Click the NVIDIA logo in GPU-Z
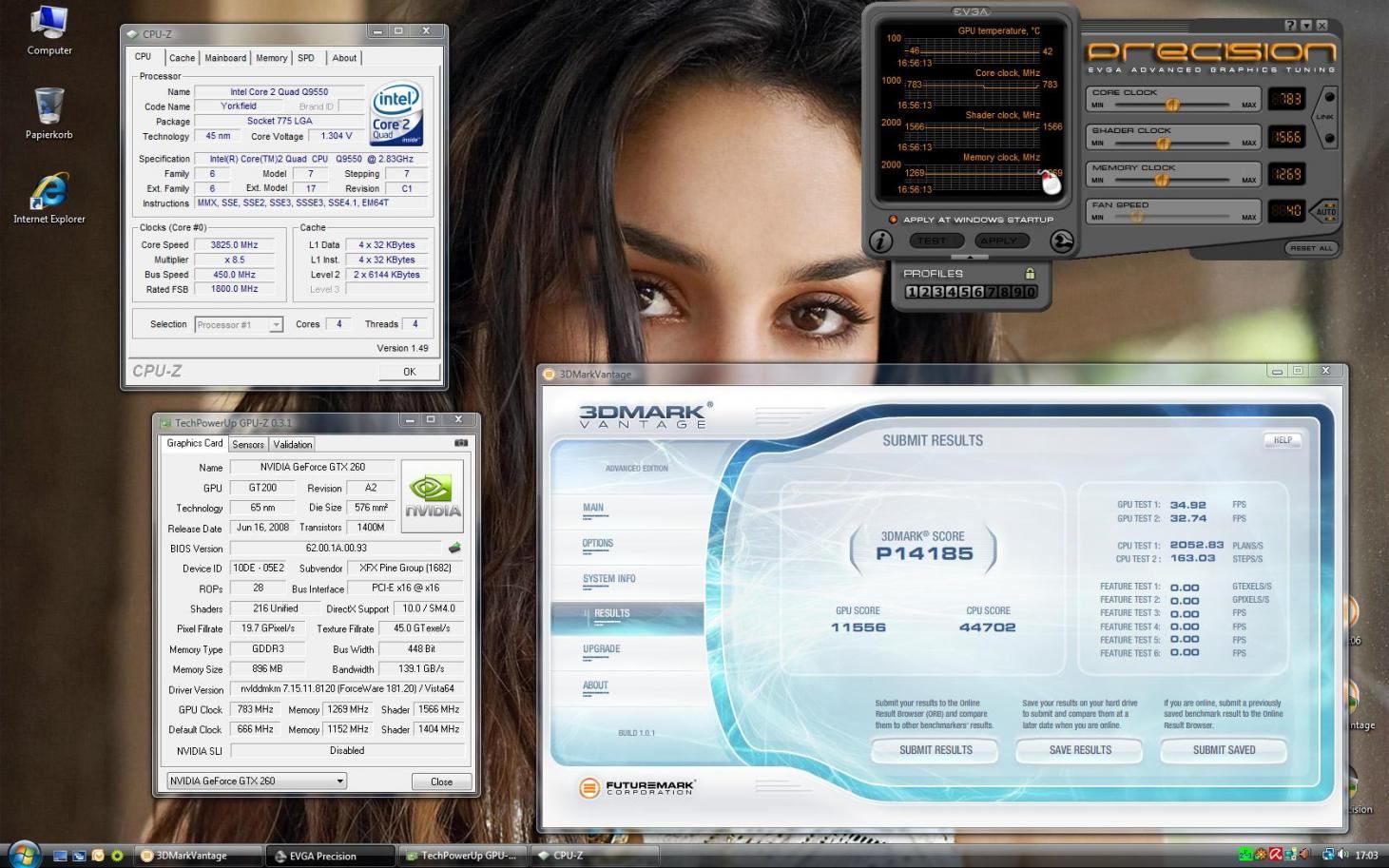Screen dimensions: 1389x868 (x=432, y=496)
